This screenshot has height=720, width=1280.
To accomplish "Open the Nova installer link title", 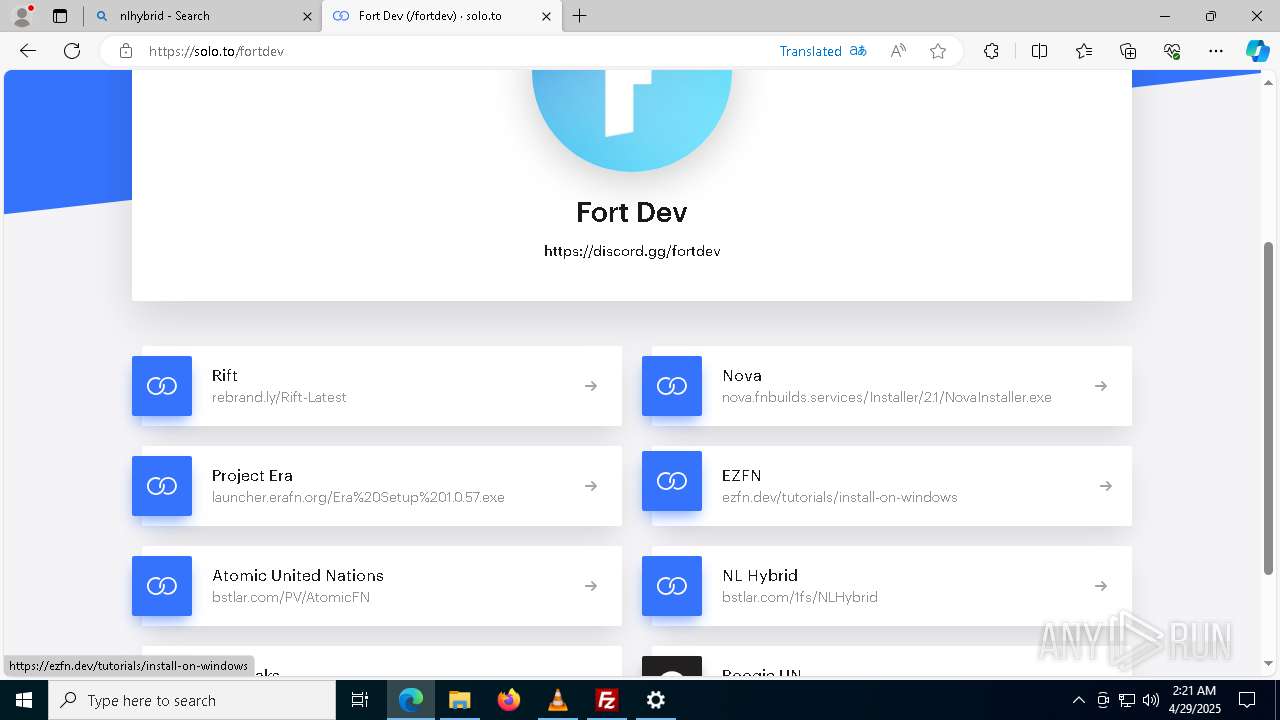I will [742, 376].
